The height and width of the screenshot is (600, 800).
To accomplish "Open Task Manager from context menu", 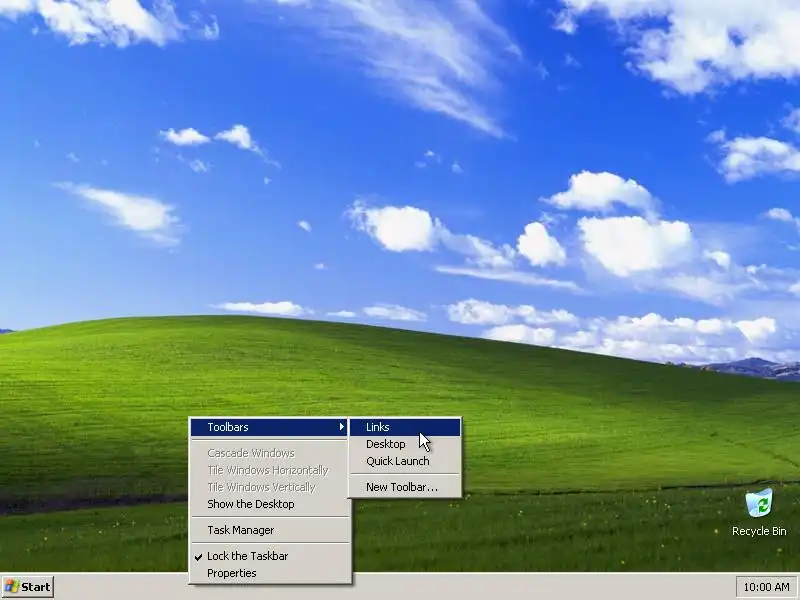I will (270, 530).
